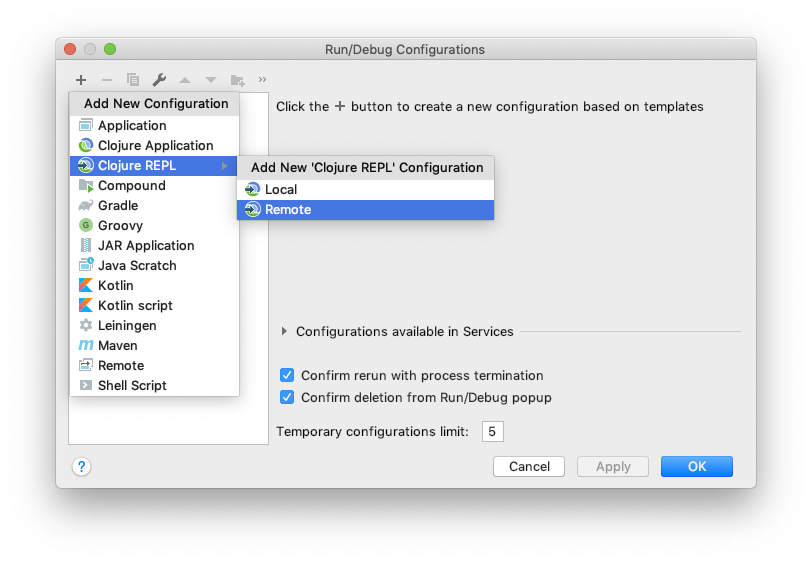Click the OK button
This screenshot has height=562, width=812.
pos(697,467)
